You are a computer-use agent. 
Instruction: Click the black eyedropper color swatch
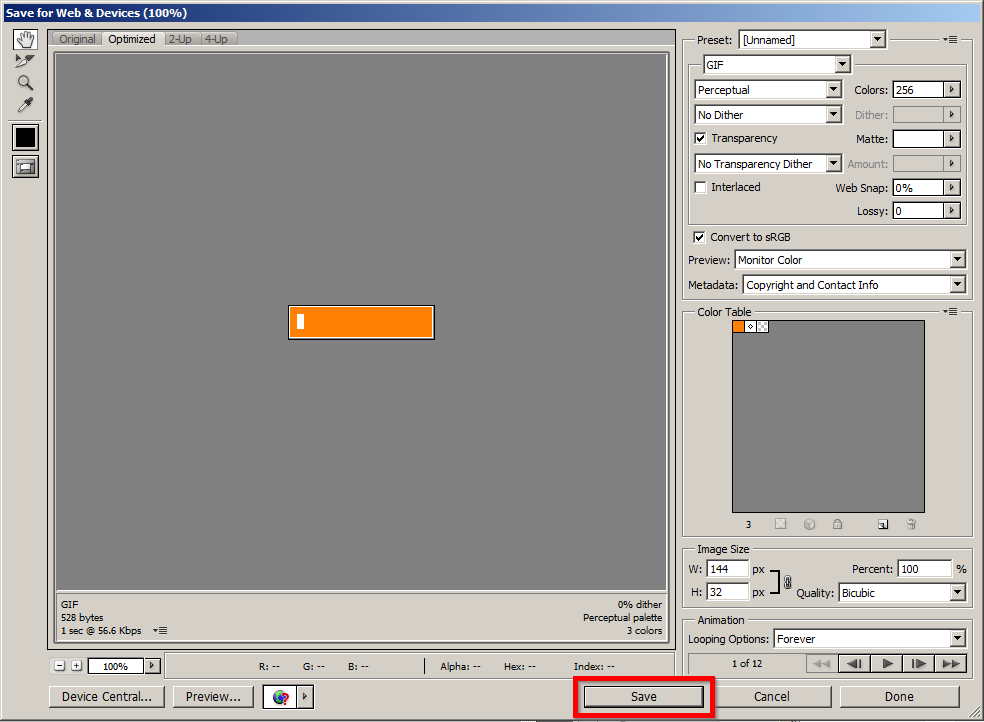tap(26, 137)
